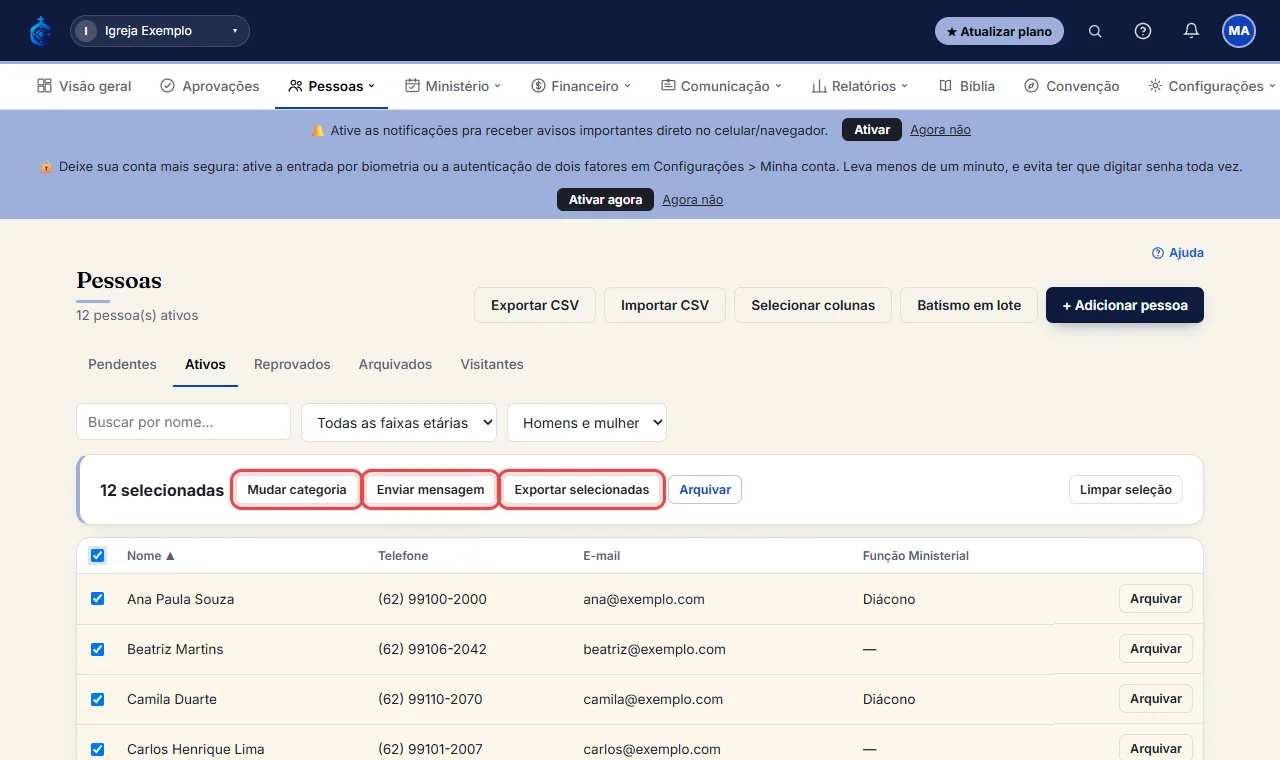Uncheck Camila Duarte's row checkbox
The image size is (1280, 760).
pyautogui.click(x=97, y=699)
